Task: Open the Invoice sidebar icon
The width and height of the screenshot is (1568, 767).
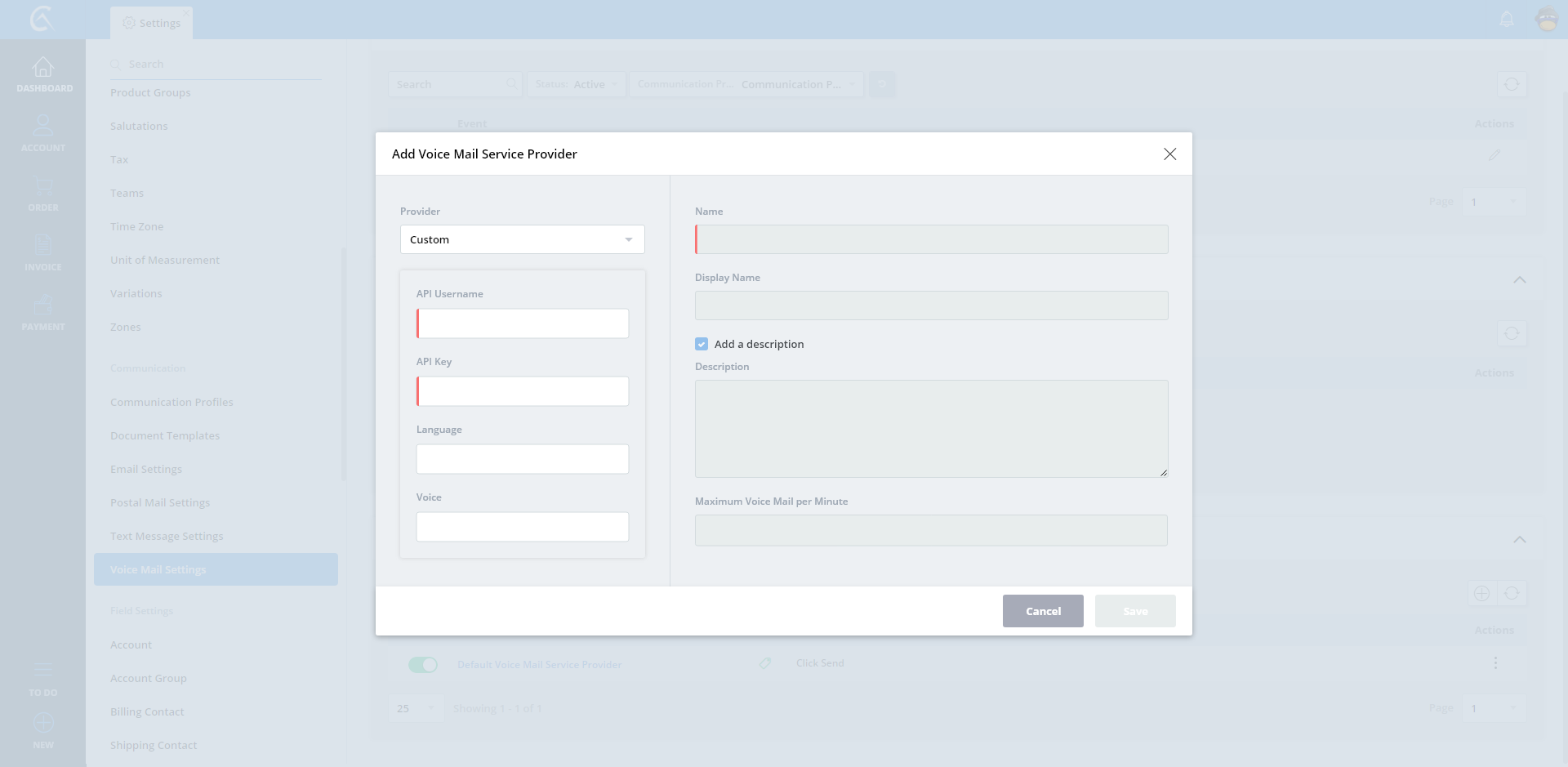Action: (x=43, y=246)
